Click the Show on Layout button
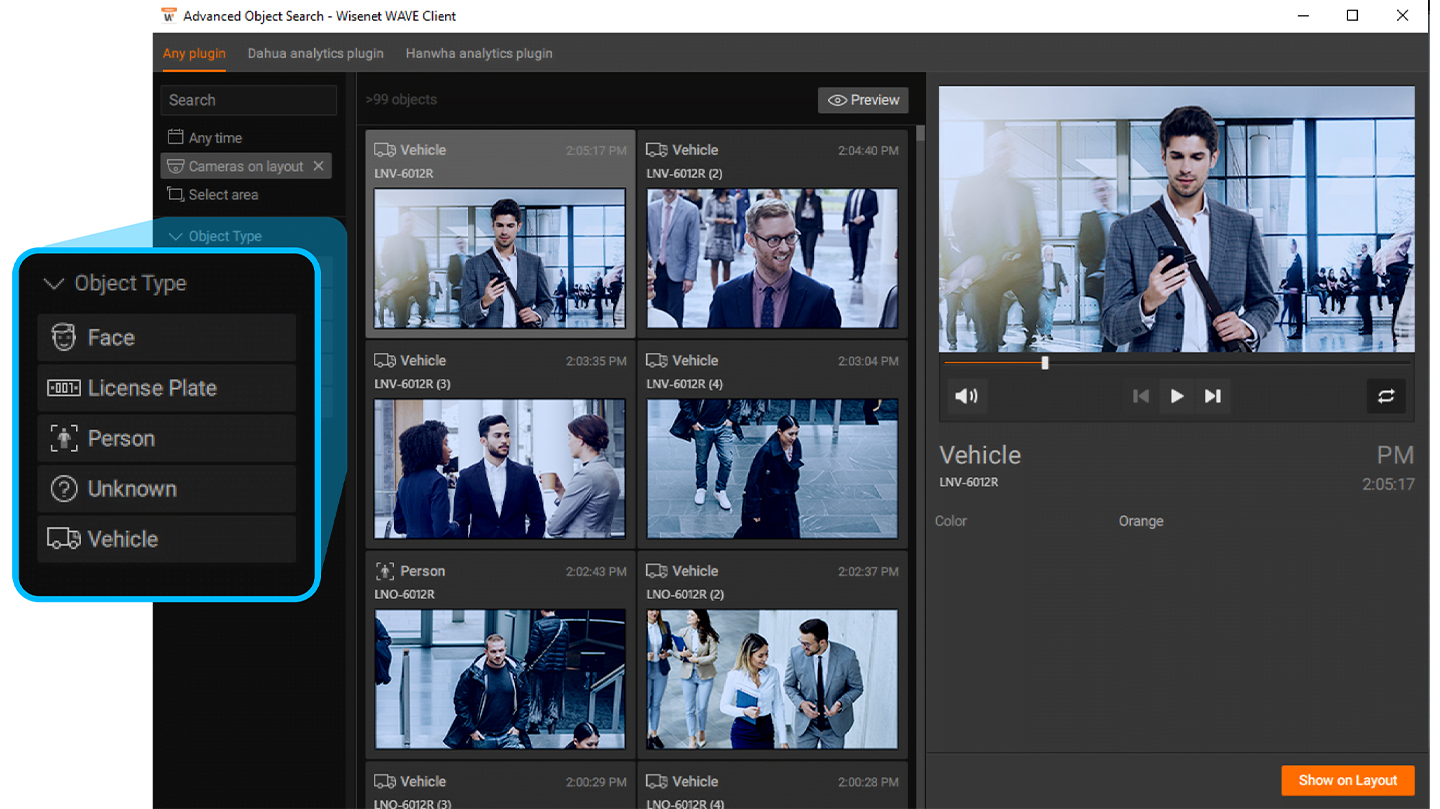Screen dimensions: 1440x809 pos(1347,780)
